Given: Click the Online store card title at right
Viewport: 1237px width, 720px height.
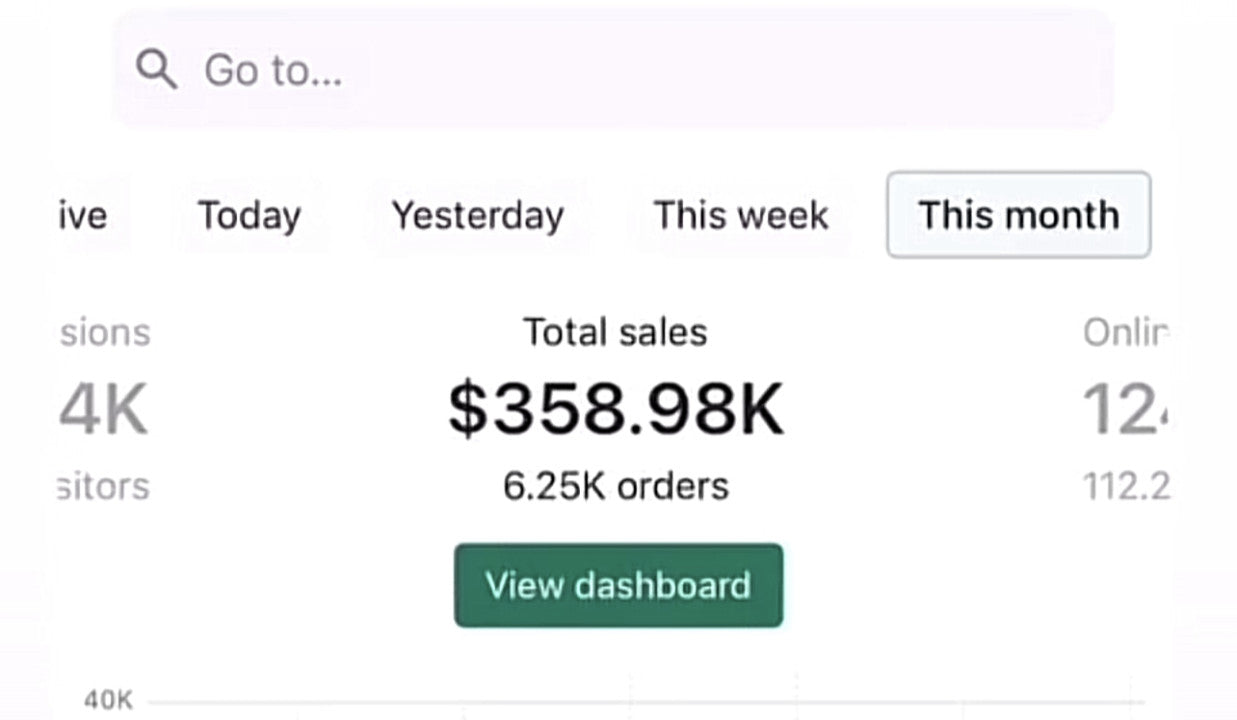Looking at the screenshot, I should click(1125, 332).
